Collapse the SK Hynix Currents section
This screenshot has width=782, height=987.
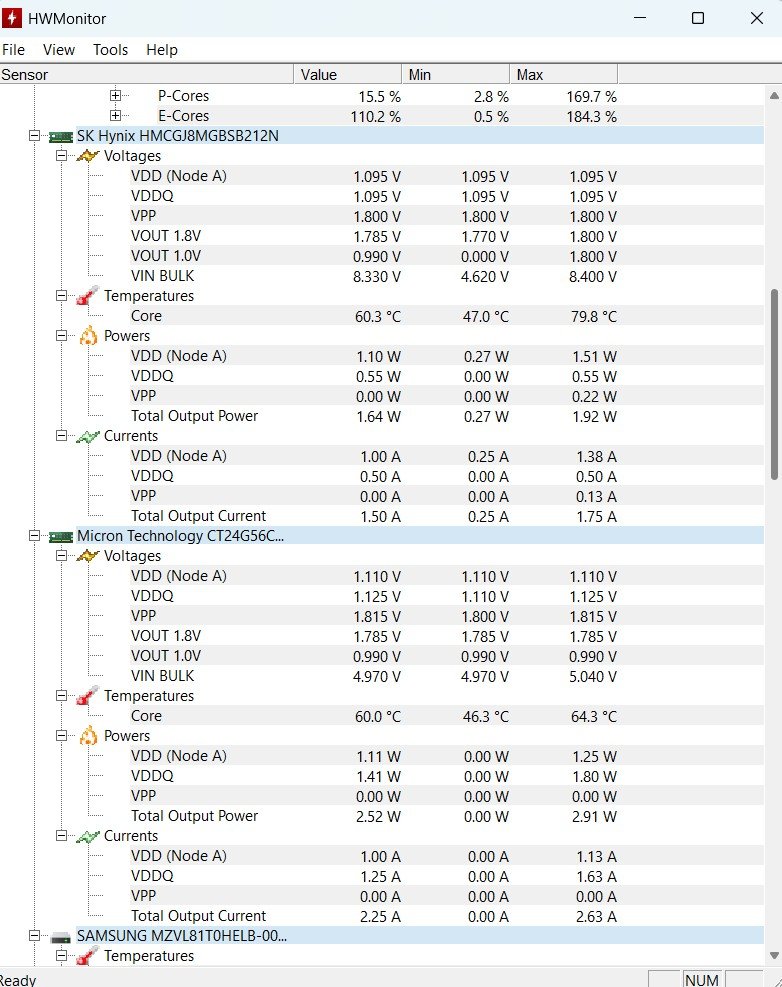click(x=61, y=436)
